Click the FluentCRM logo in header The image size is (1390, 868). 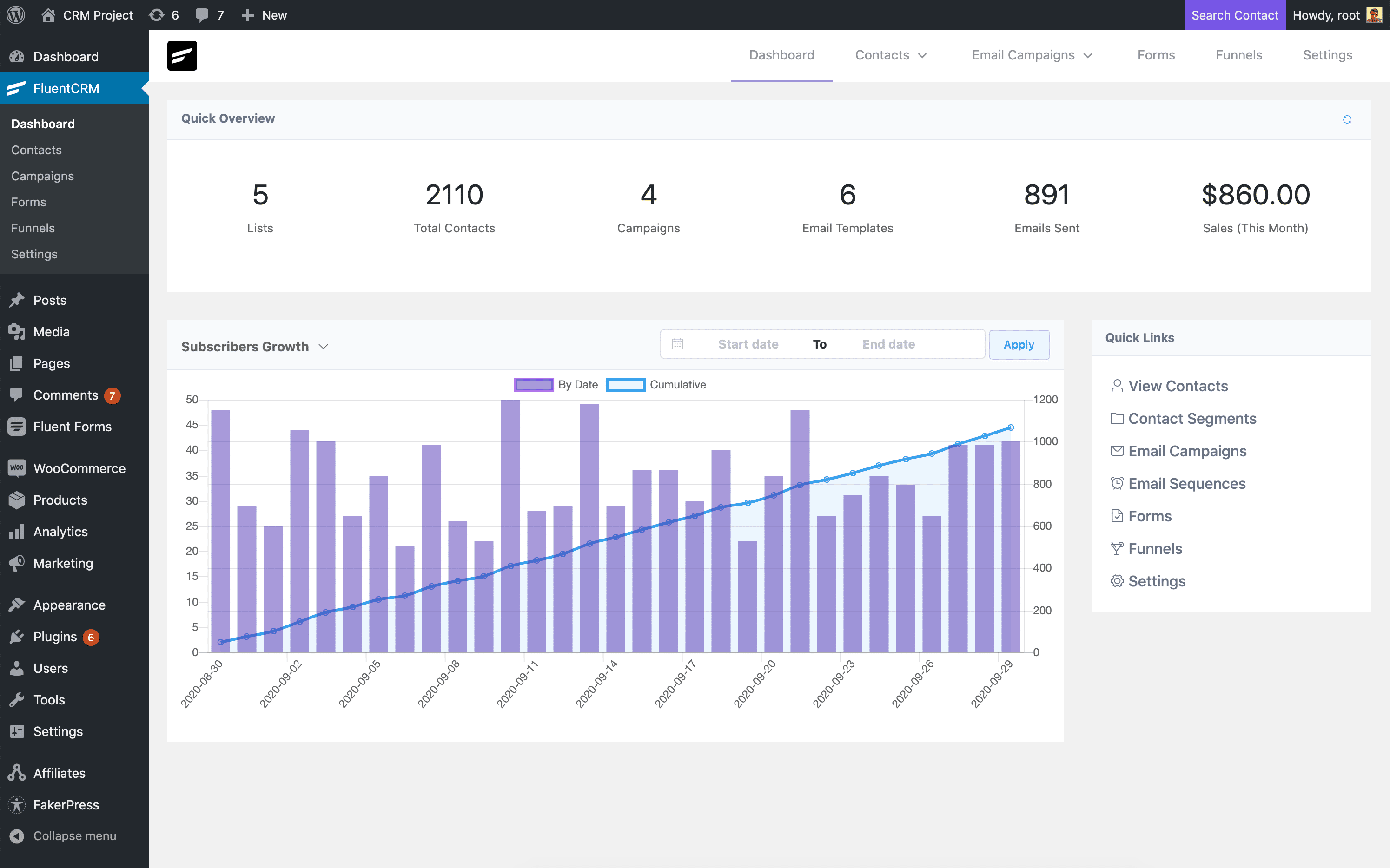tap(182, 56)
